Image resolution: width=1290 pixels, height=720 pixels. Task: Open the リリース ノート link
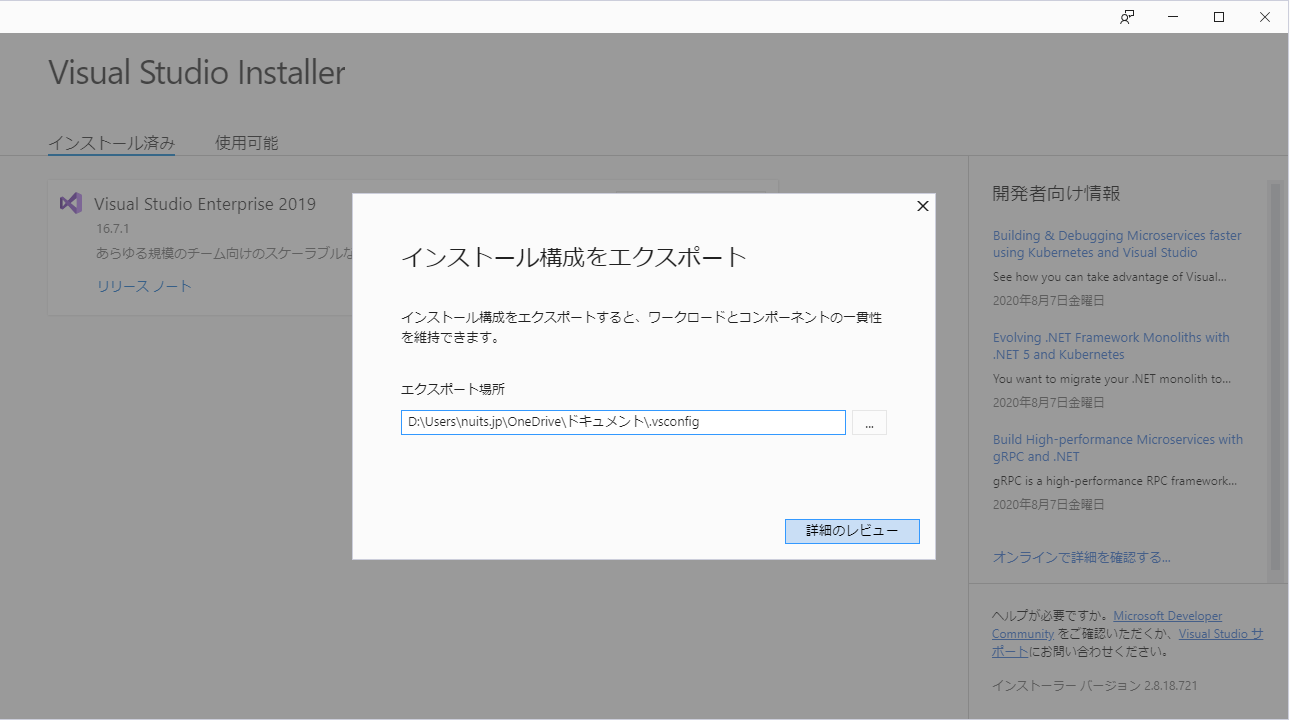tap(144, 286)
